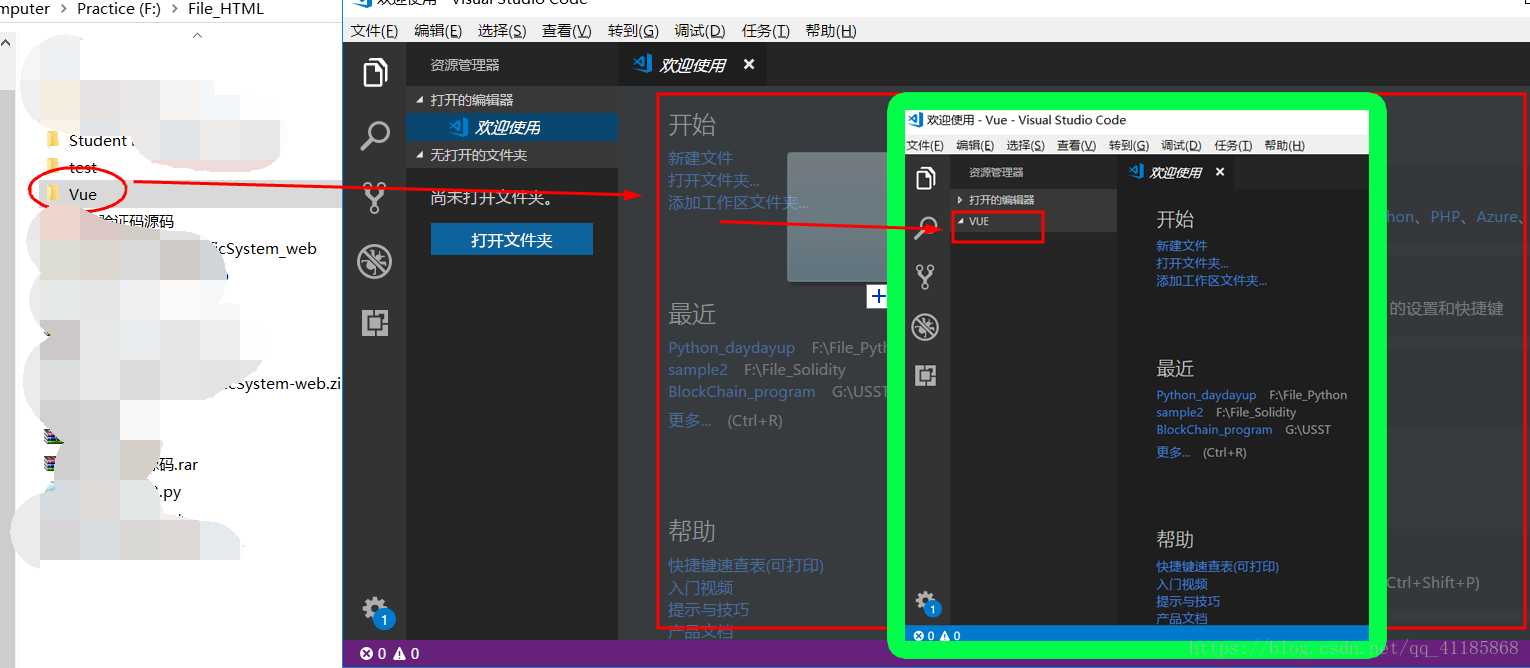1530x668 pixels.
Task: Open 查看(V) menu in outer VS Code window
Action: coord(567,31)
